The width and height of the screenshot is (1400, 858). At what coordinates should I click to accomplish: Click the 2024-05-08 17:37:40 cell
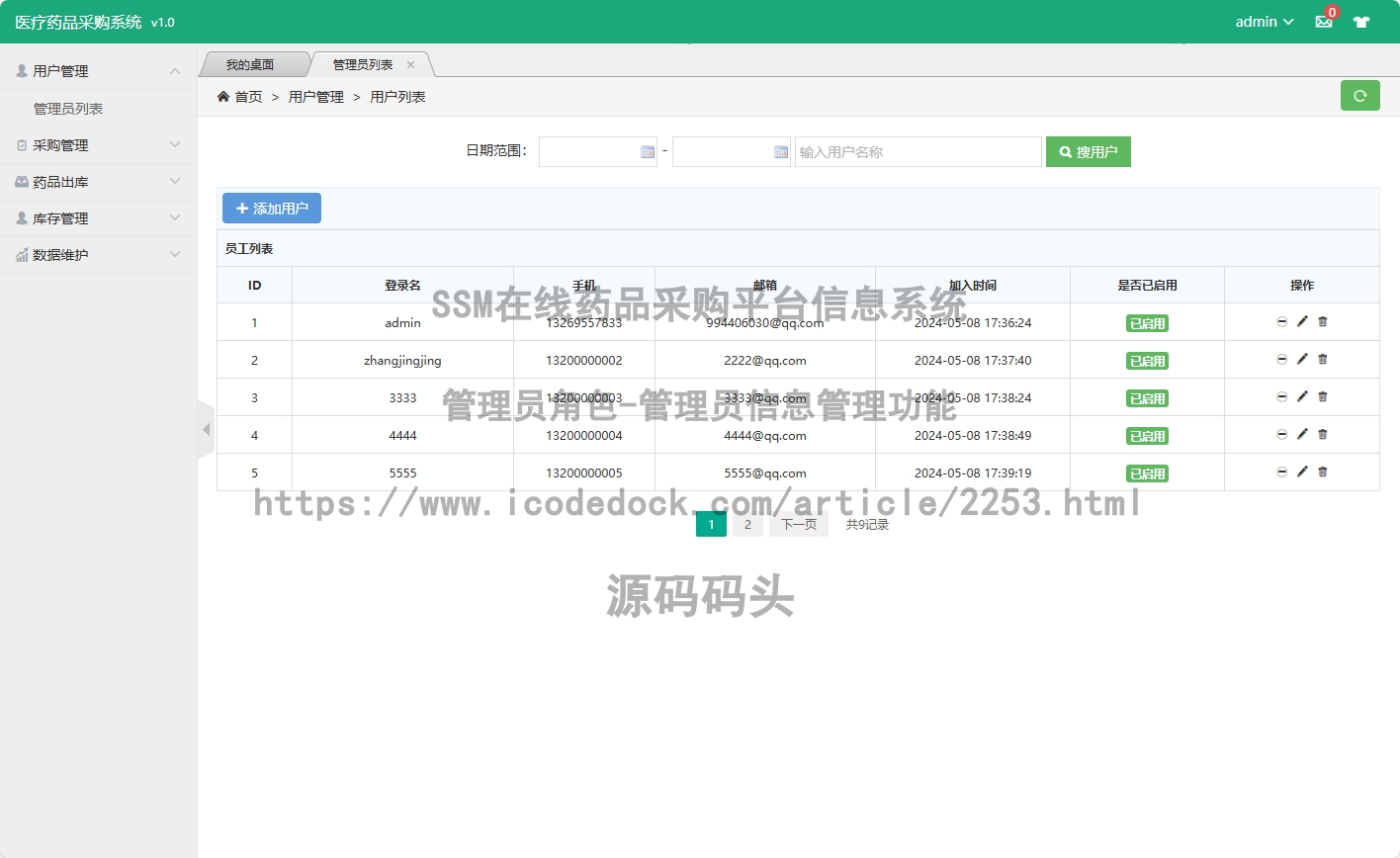(973, 361)
